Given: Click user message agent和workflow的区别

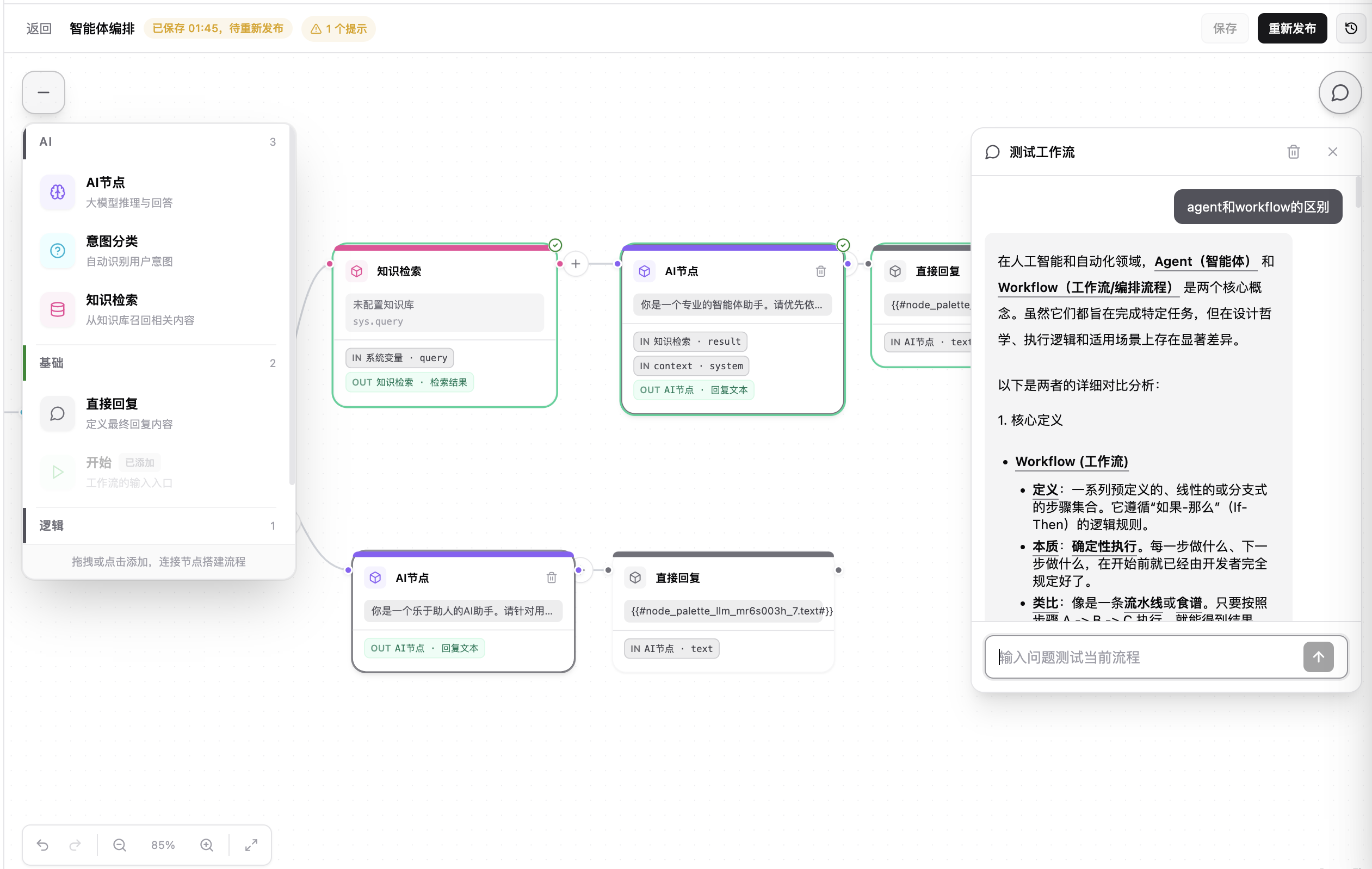Looking at the screenshot, I should coord(1257,207).
